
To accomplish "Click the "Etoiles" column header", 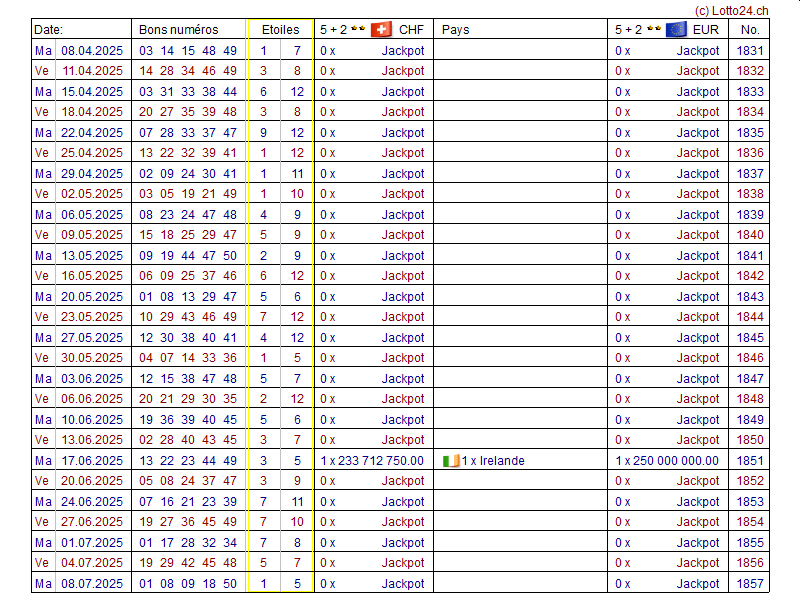I will pos(279,29).
